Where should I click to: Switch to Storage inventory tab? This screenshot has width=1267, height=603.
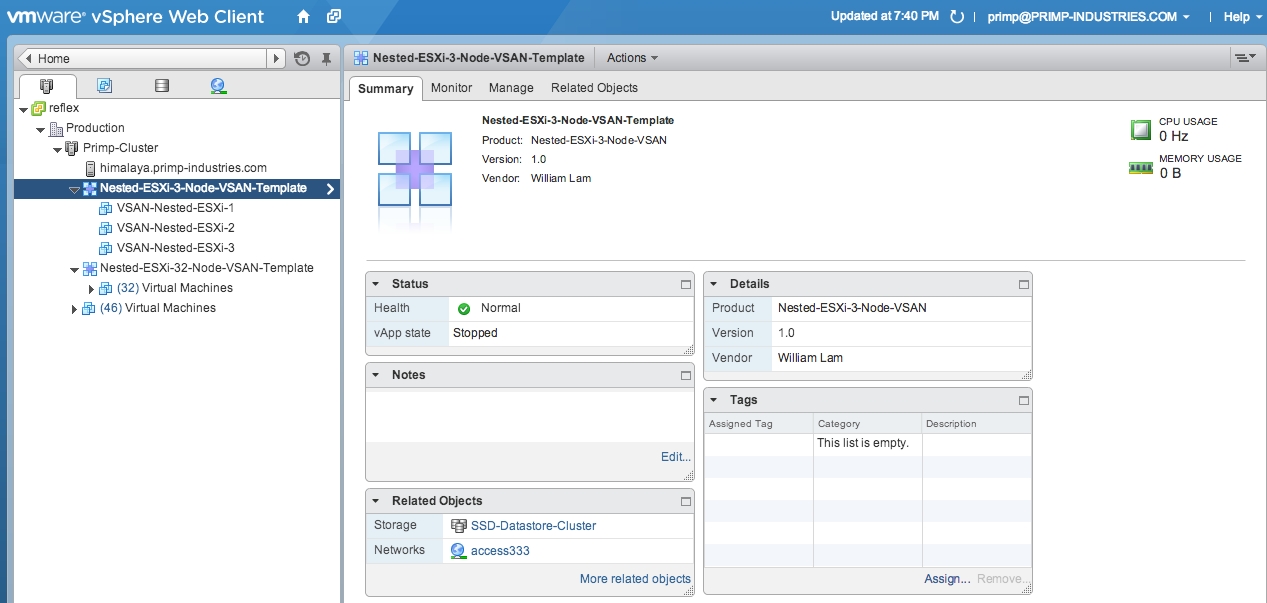(161, 86)
